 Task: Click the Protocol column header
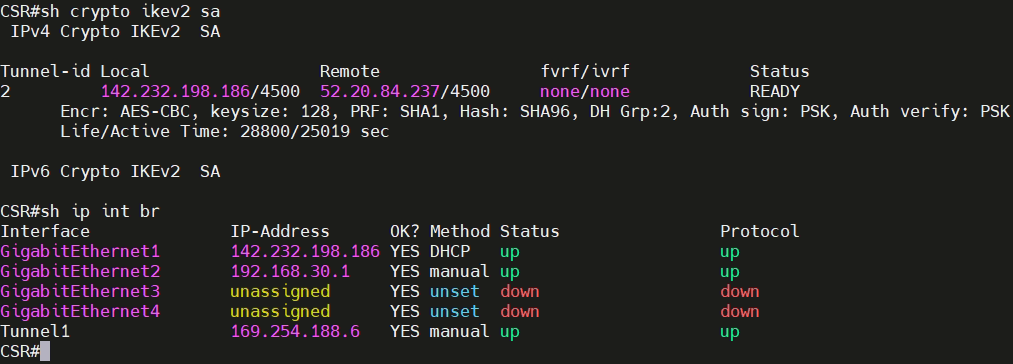click(x=760, y=231)
